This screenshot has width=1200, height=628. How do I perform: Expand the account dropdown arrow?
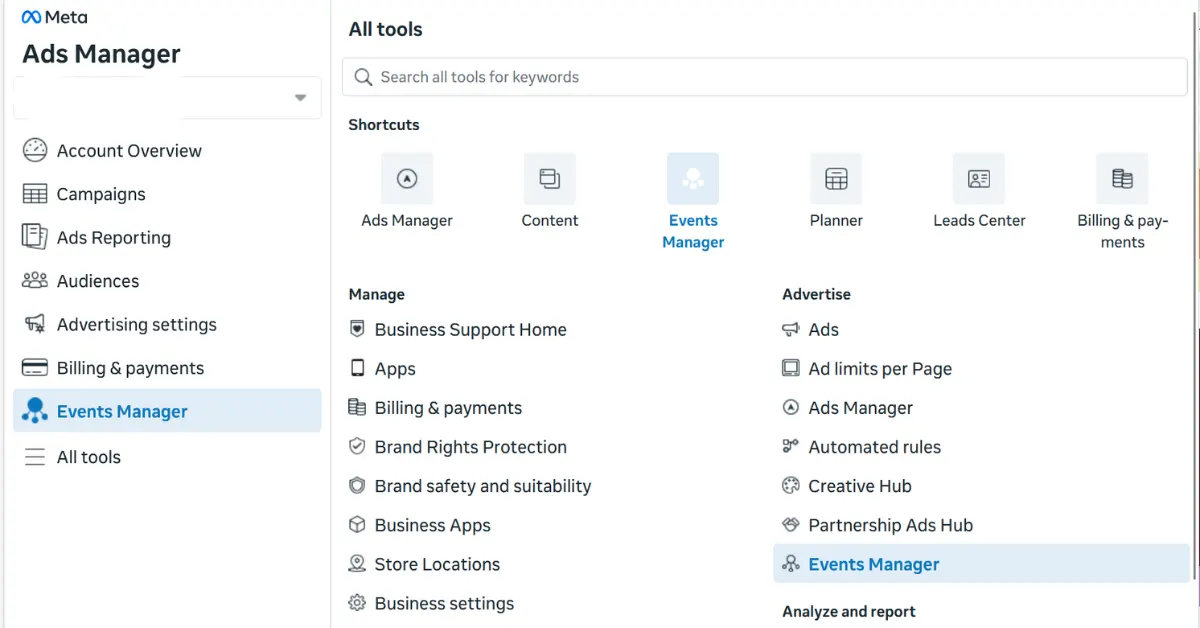(x=299, y=97)
